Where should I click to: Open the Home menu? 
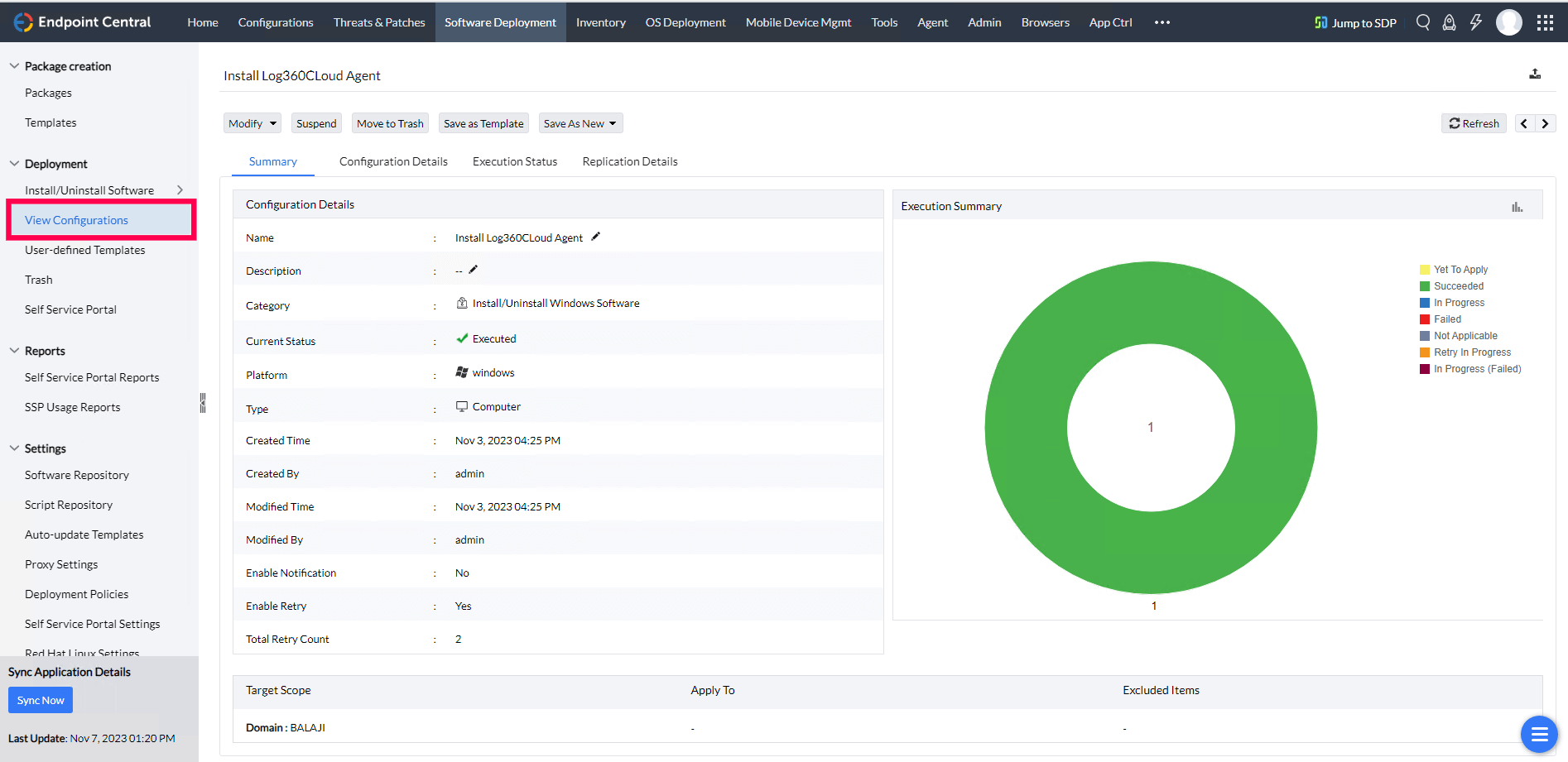203,22
